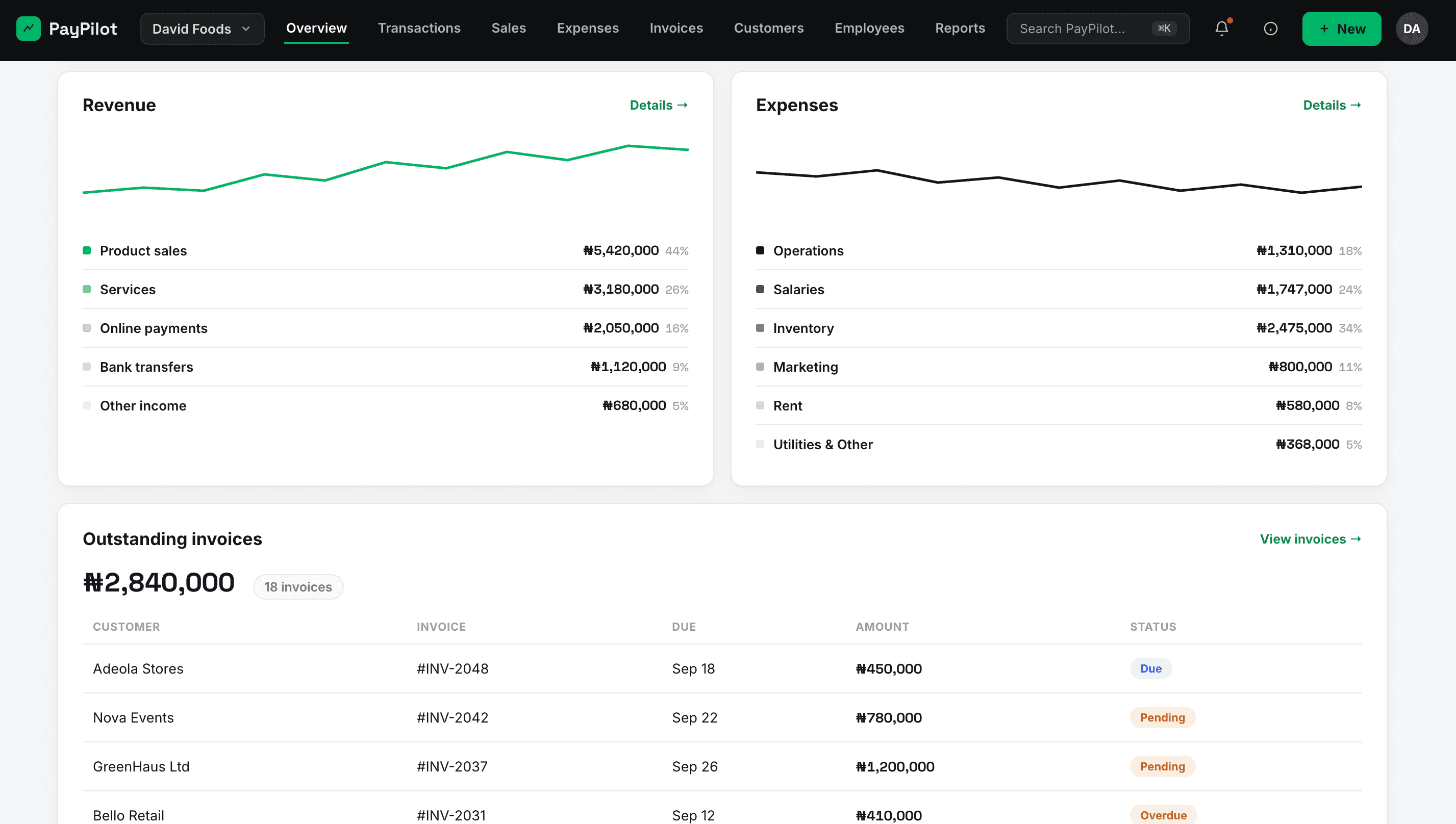This screenshot has height=824, width=1456.
Task: Select the Marketing expense row
Action: tap(1059, 367)
